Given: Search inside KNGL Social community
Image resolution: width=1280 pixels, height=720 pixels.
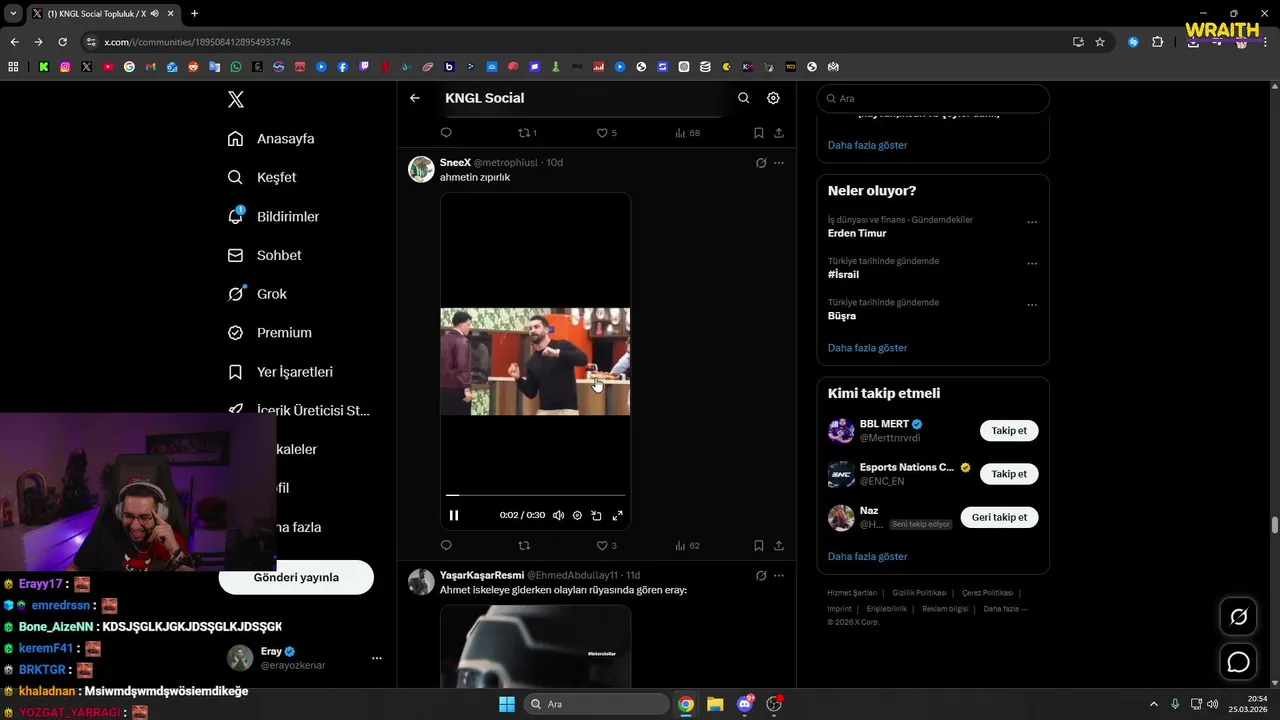Looking at the screenshot, I should click(x=743, y=98).
